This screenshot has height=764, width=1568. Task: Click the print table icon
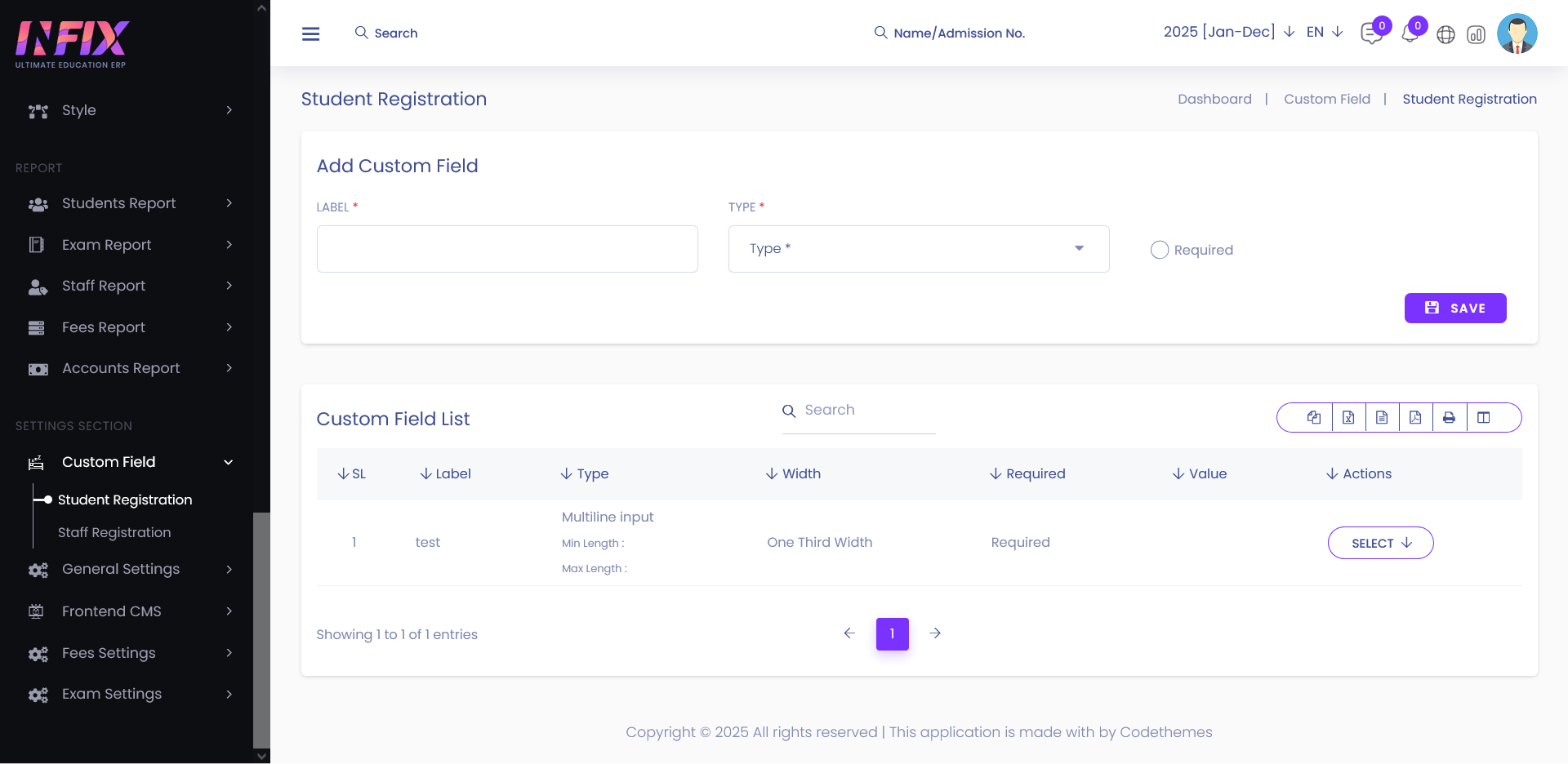coord(1449,417)
